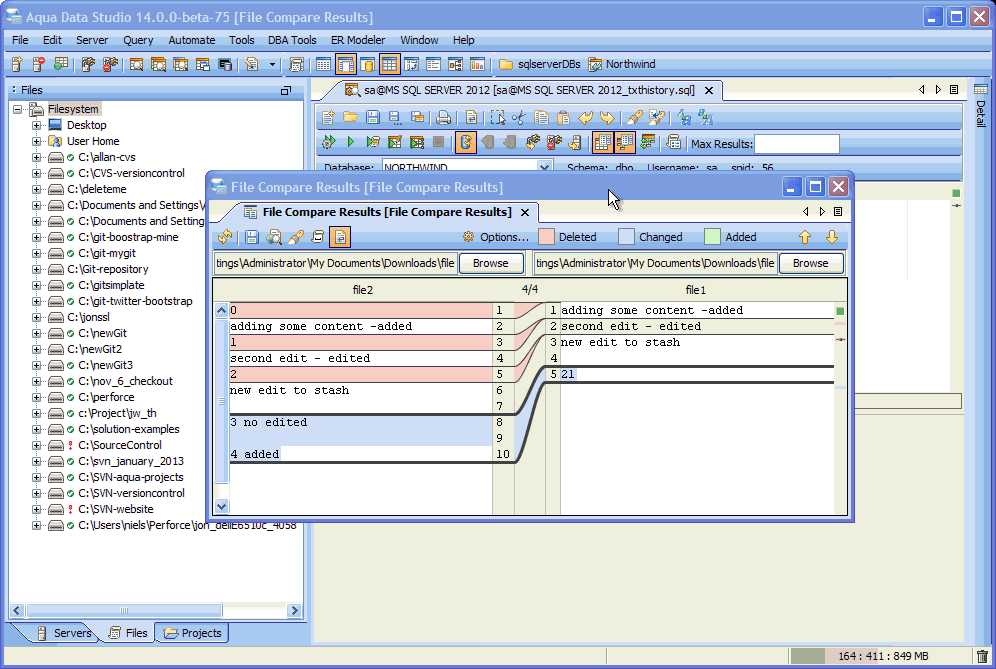
Task: Click Browse button for file2 path
Action: click(490, 263)
